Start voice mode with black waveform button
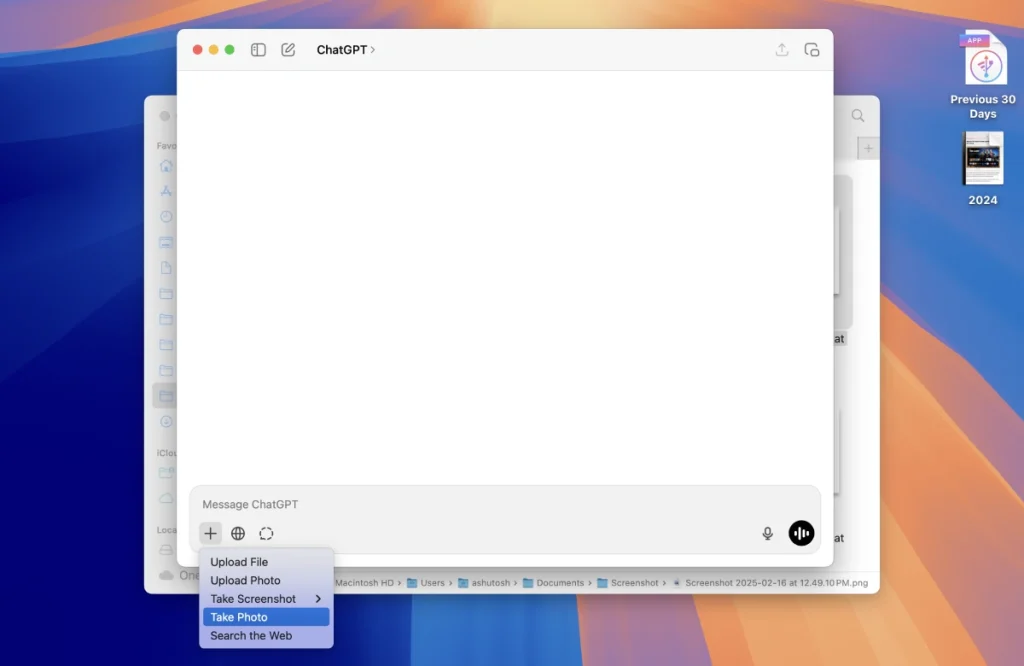Screen dimensions: 1024x666 801,533
